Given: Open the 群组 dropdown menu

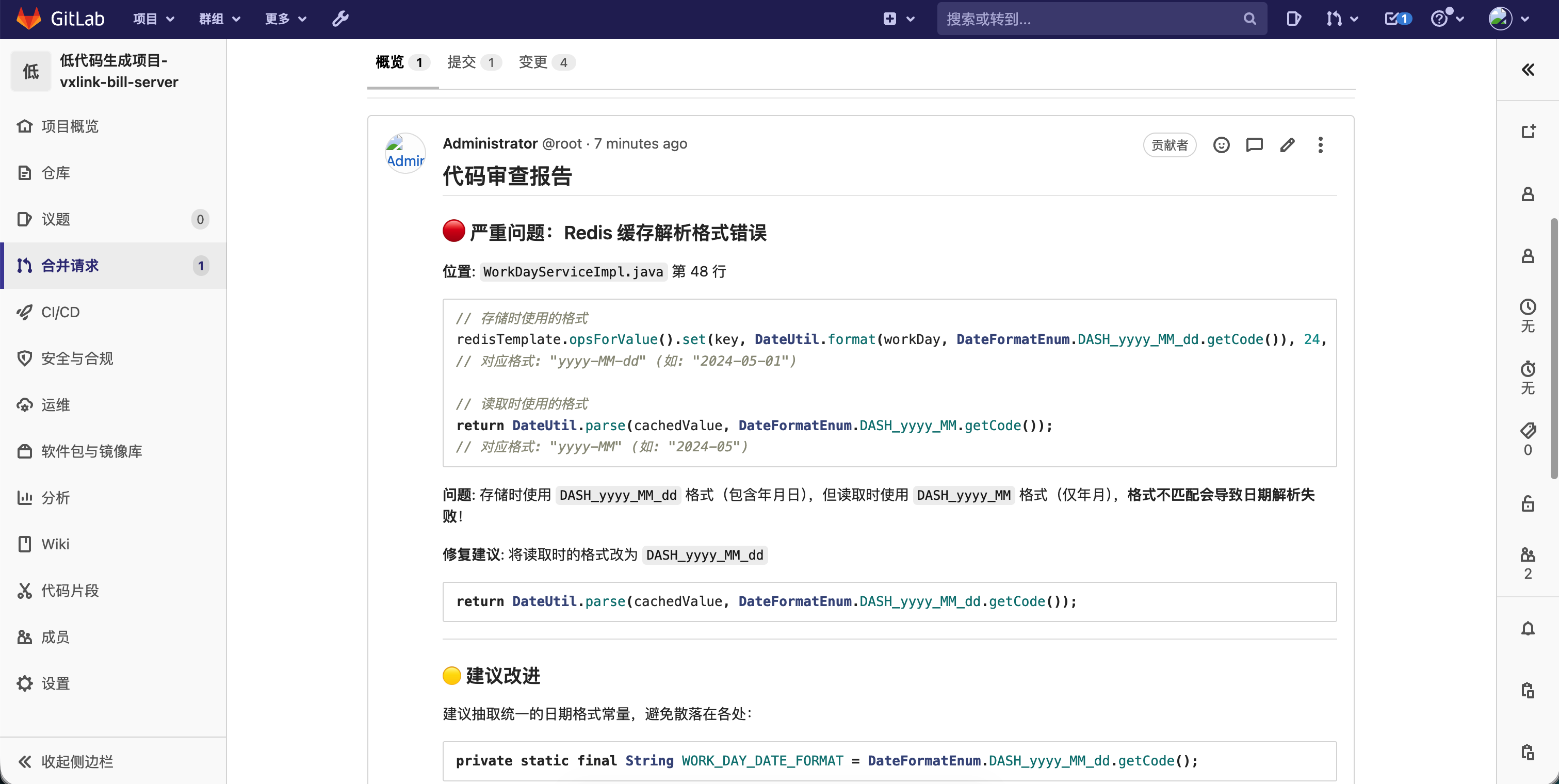Looking at the screenshot, I should tap(220, 19).
